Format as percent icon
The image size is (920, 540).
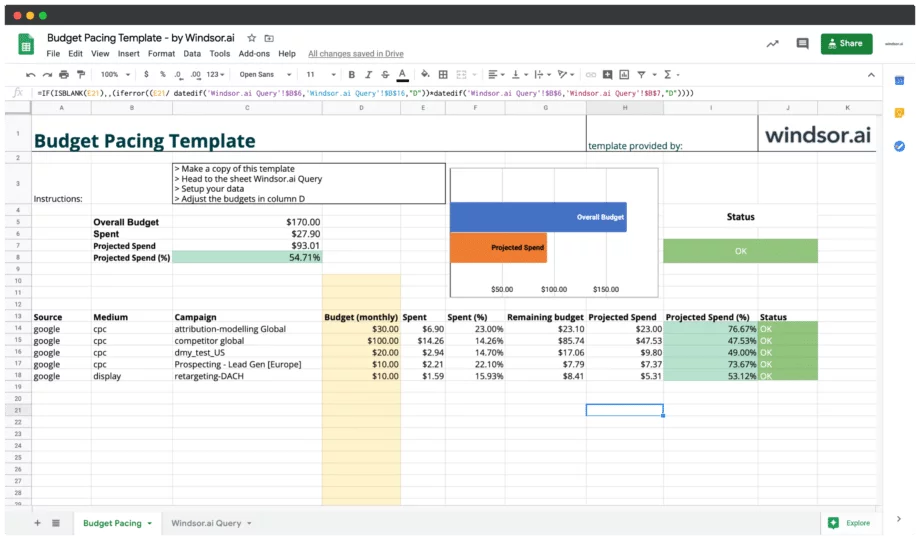tap(163, 75)
